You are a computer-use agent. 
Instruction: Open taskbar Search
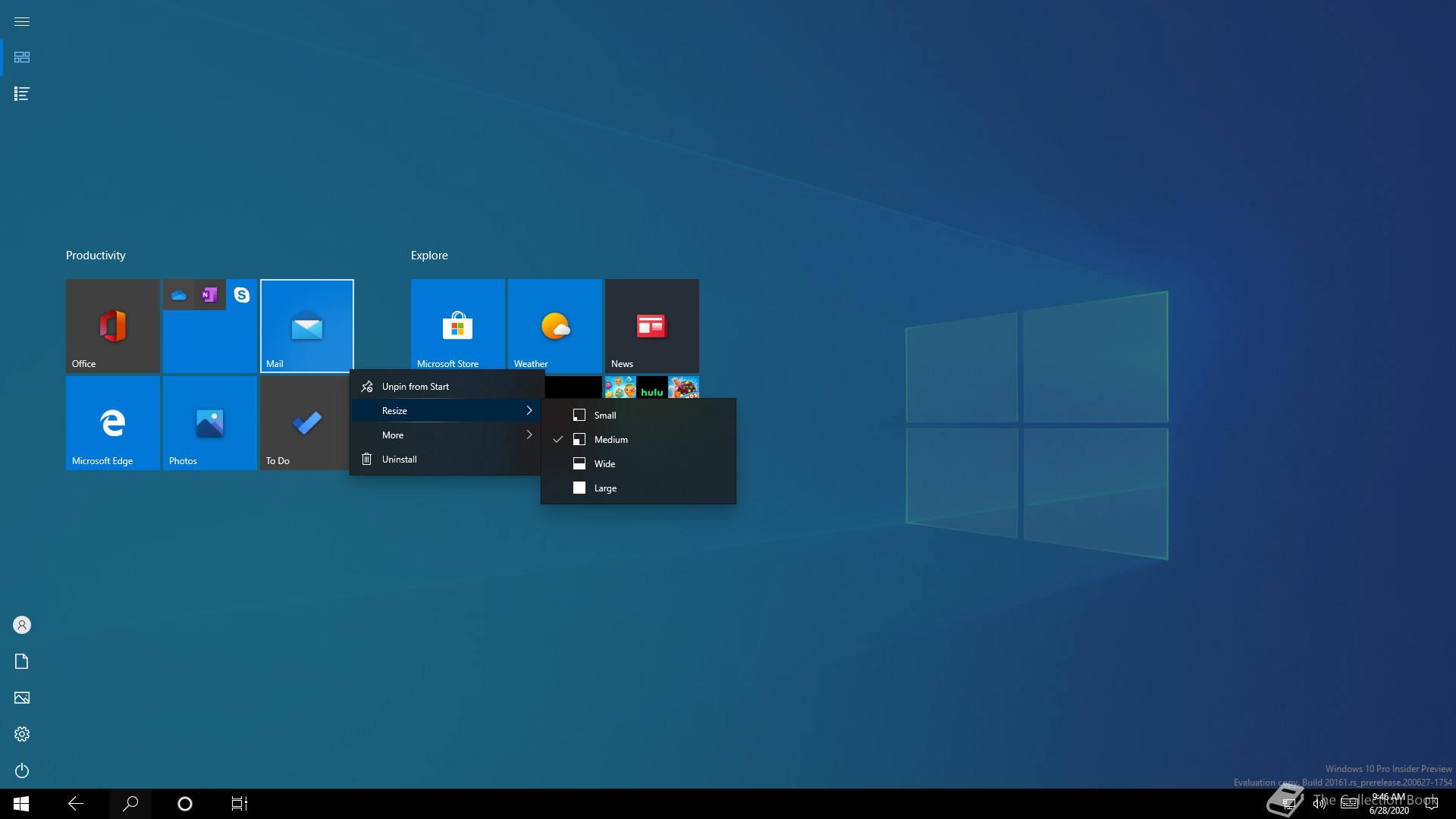(130, 804)
